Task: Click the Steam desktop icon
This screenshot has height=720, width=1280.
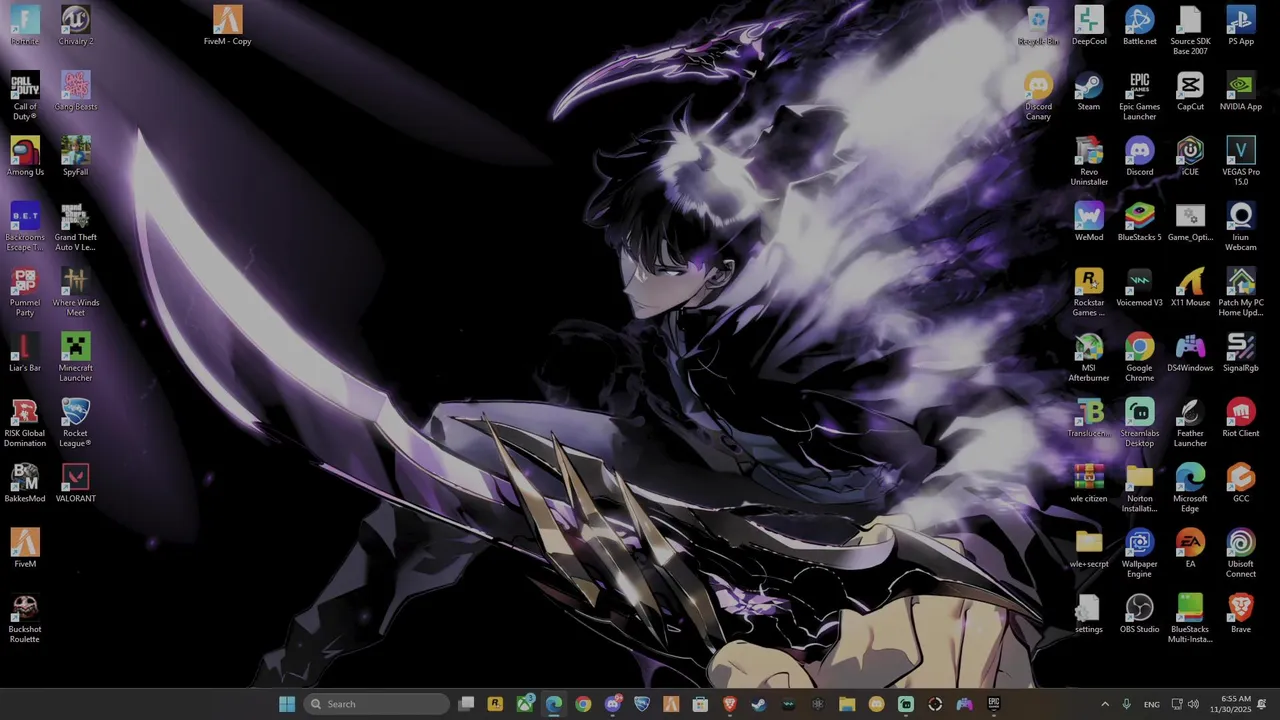Action: coord(1089,91)
